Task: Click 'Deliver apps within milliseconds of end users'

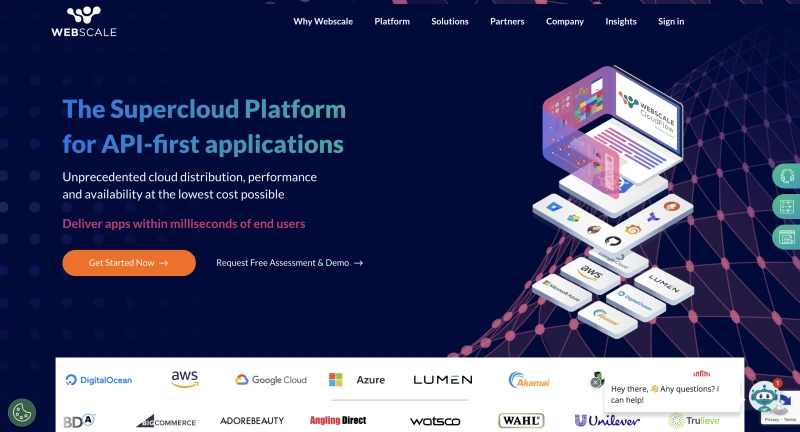Action: click(x=184, y=224)
